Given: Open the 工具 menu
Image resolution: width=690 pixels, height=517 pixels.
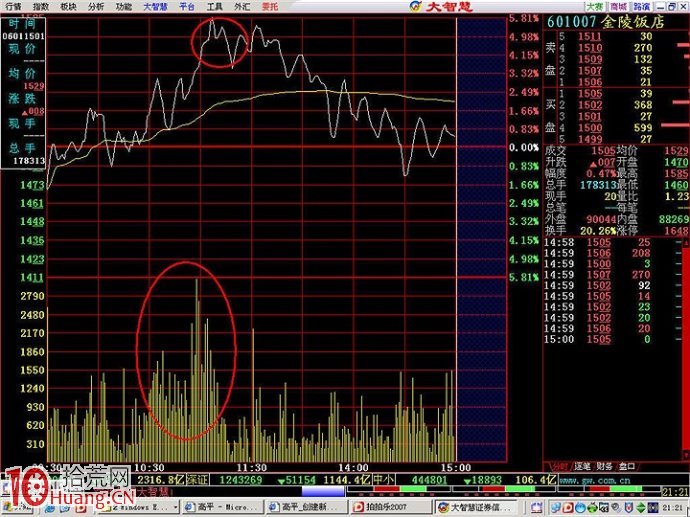Looking at the screenshot, I should 215,7.
